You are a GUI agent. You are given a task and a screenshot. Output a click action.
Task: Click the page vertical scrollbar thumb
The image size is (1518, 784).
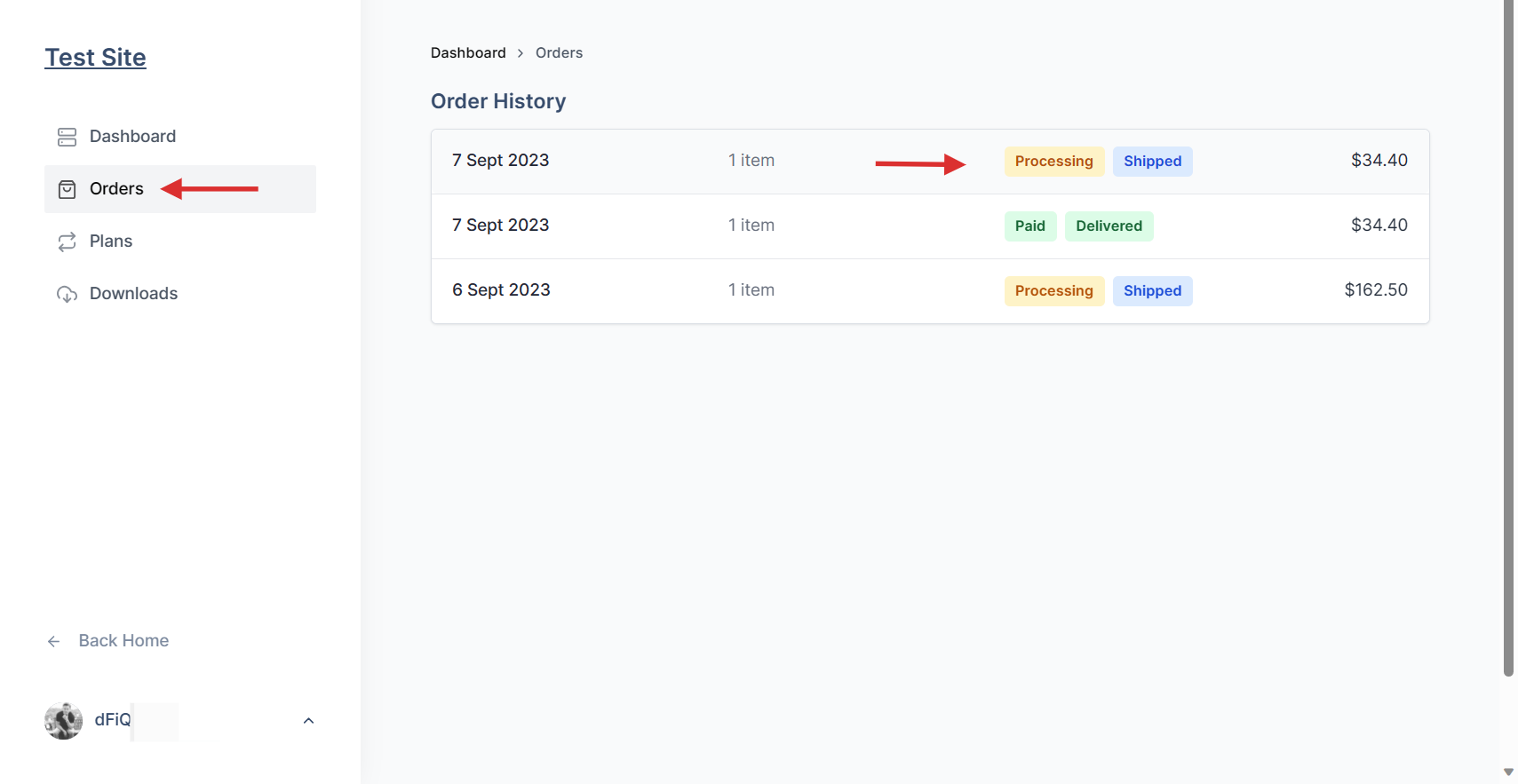point(1508,337)
